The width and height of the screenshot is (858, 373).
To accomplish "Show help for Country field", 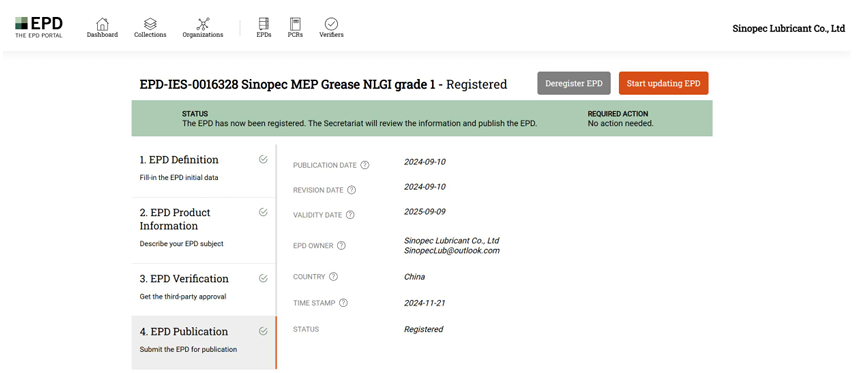I will click(333, 277).
